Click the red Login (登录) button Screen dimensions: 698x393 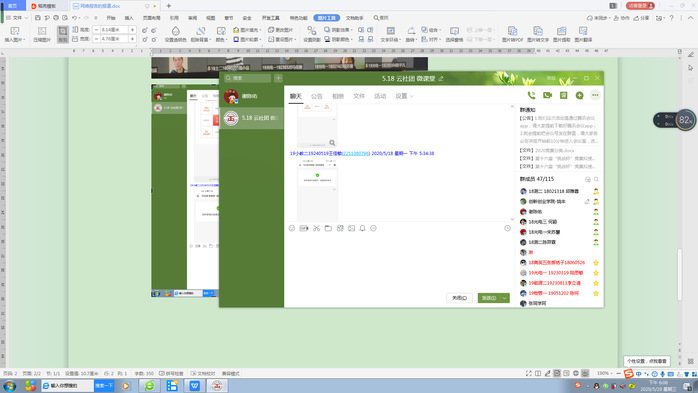click(640, 6)
